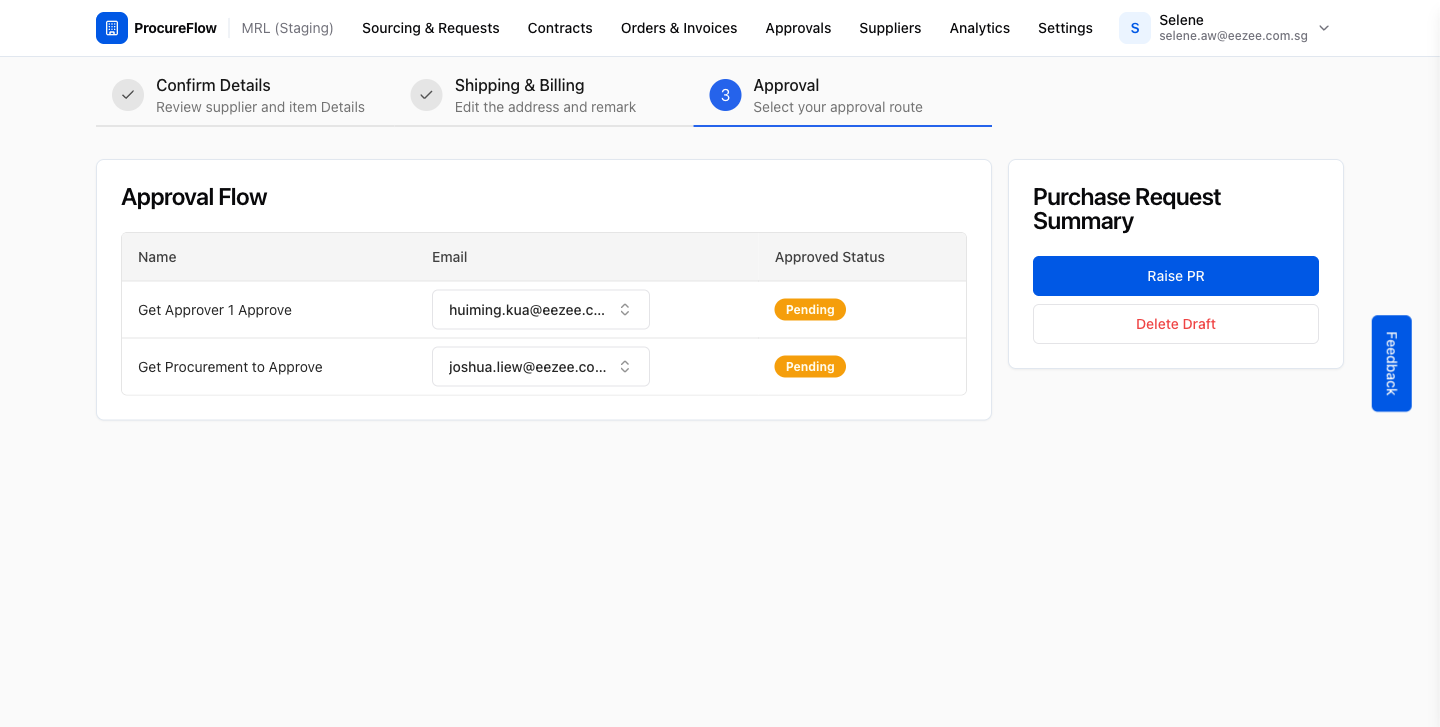Click the selene.aw@eezee.com.sg email text

coord(1233,36)
